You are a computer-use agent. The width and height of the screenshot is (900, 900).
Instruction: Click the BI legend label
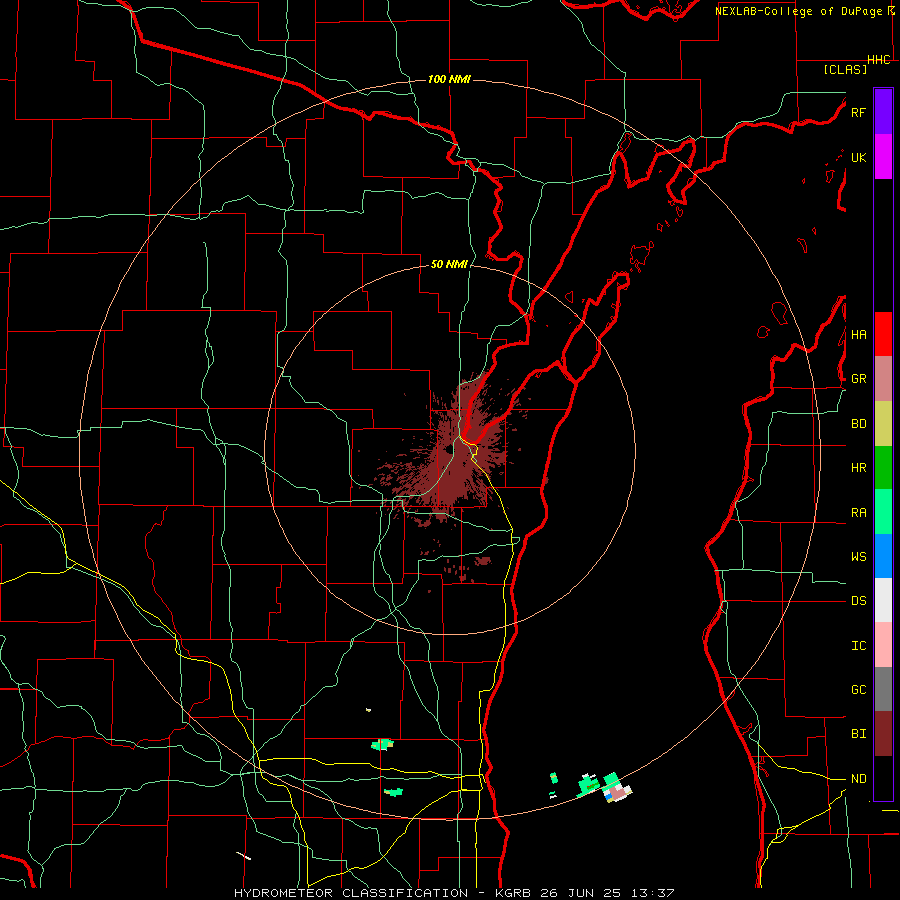(858, 734)
